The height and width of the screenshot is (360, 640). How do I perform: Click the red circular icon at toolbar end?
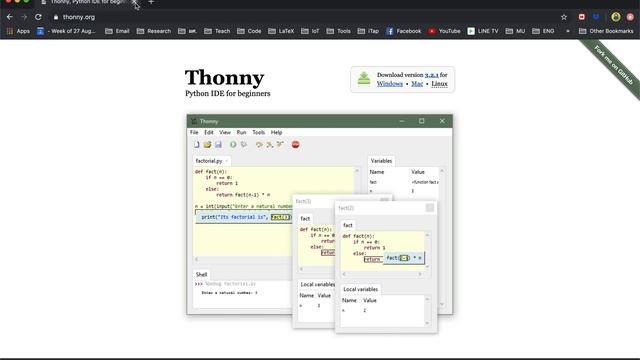(630, 17)
